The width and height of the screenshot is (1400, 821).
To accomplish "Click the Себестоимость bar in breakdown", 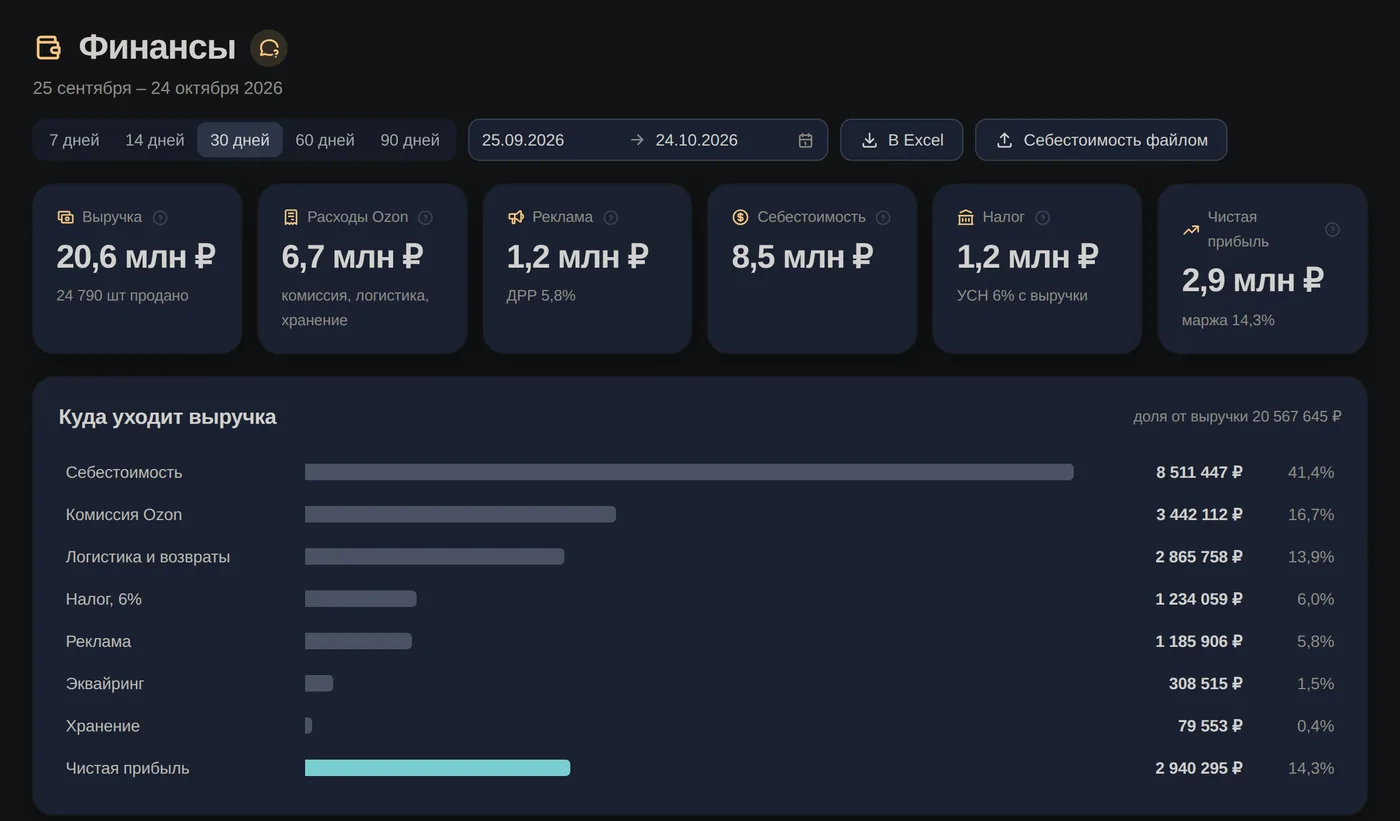I will pyautogui.click(x=689, y=472).
